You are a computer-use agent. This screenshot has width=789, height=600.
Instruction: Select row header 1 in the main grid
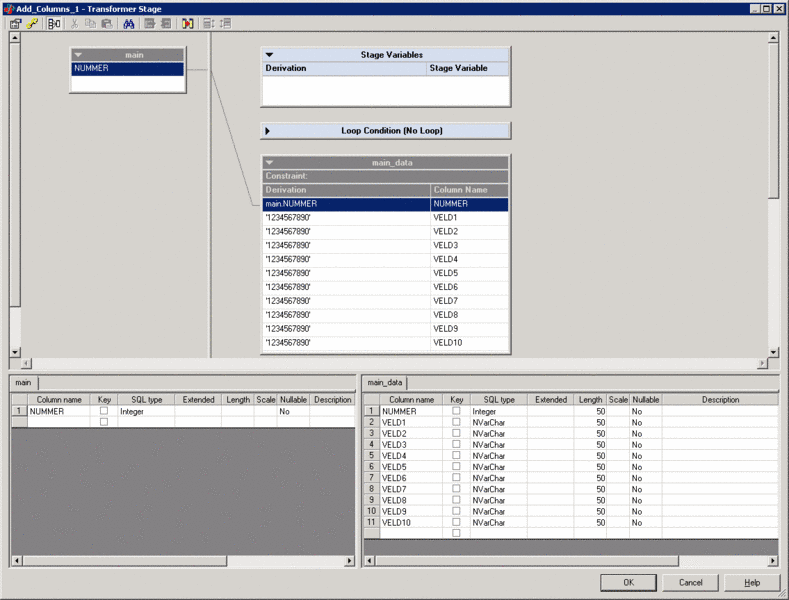(19, 411)
